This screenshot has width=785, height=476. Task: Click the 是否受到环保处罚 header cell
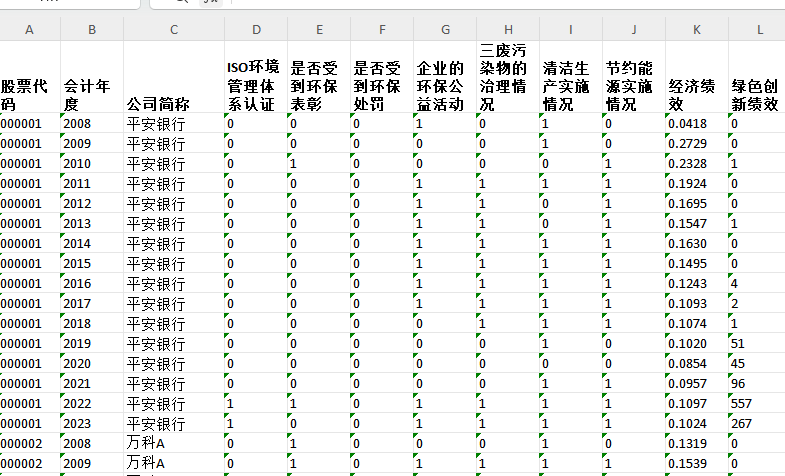(x=382, y=77)
